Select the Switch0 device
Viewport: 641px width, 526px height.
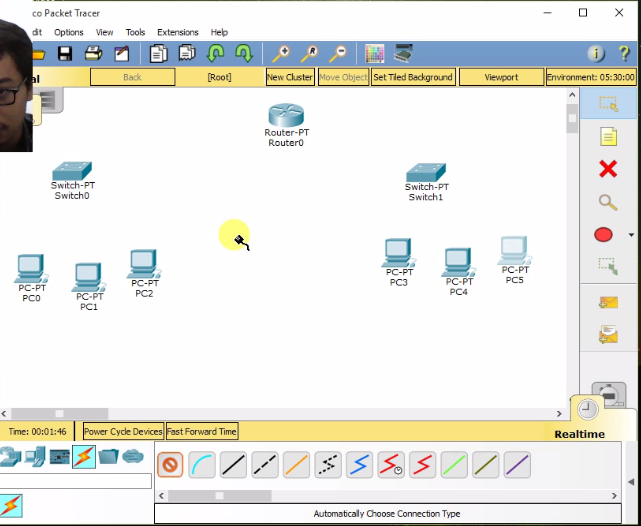(x=72, y=171)
